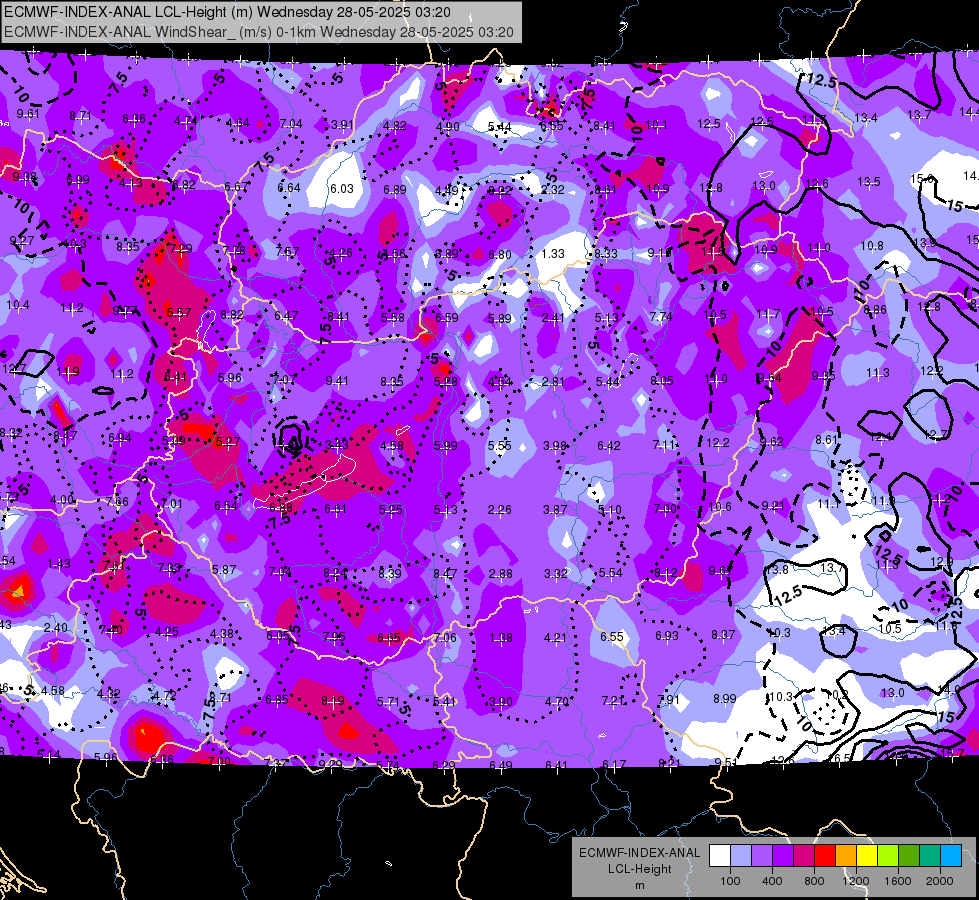Click the grid value 6.42
The image size is (979, 900).
[609, 445]
